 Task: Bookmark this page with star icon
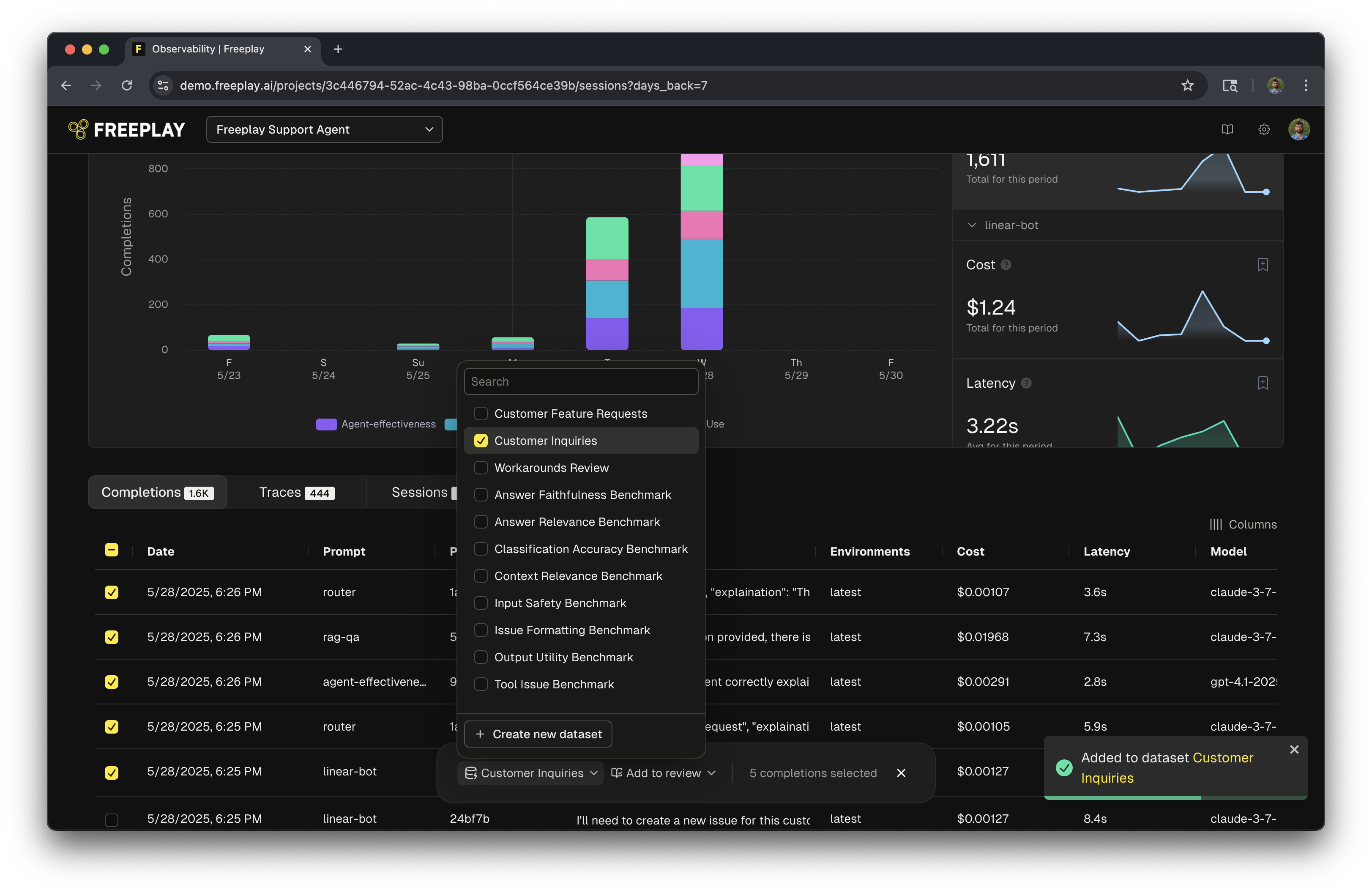(1187, 85)
